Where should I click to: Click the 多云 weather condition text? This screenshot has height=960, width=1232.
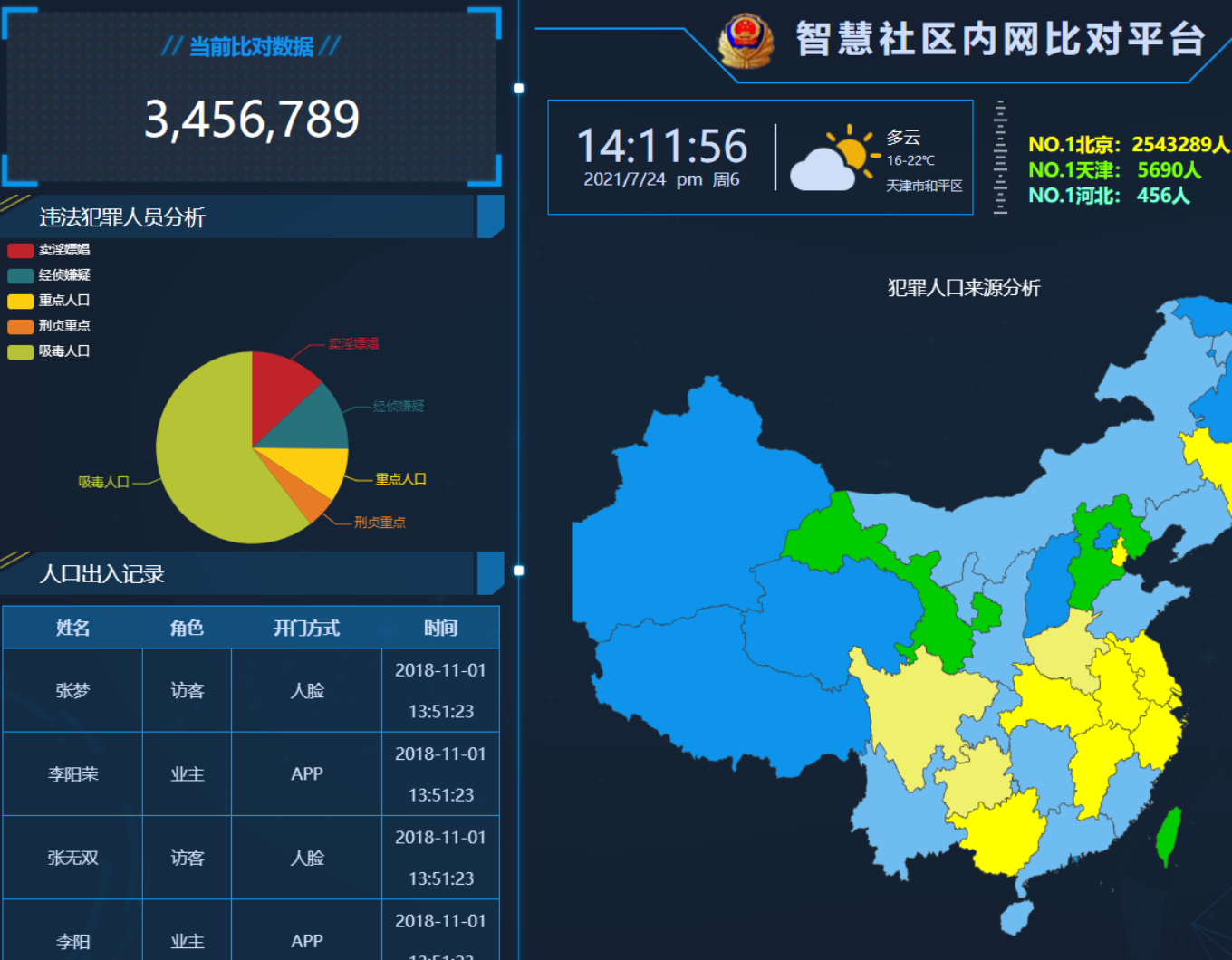tap(903, 138)
